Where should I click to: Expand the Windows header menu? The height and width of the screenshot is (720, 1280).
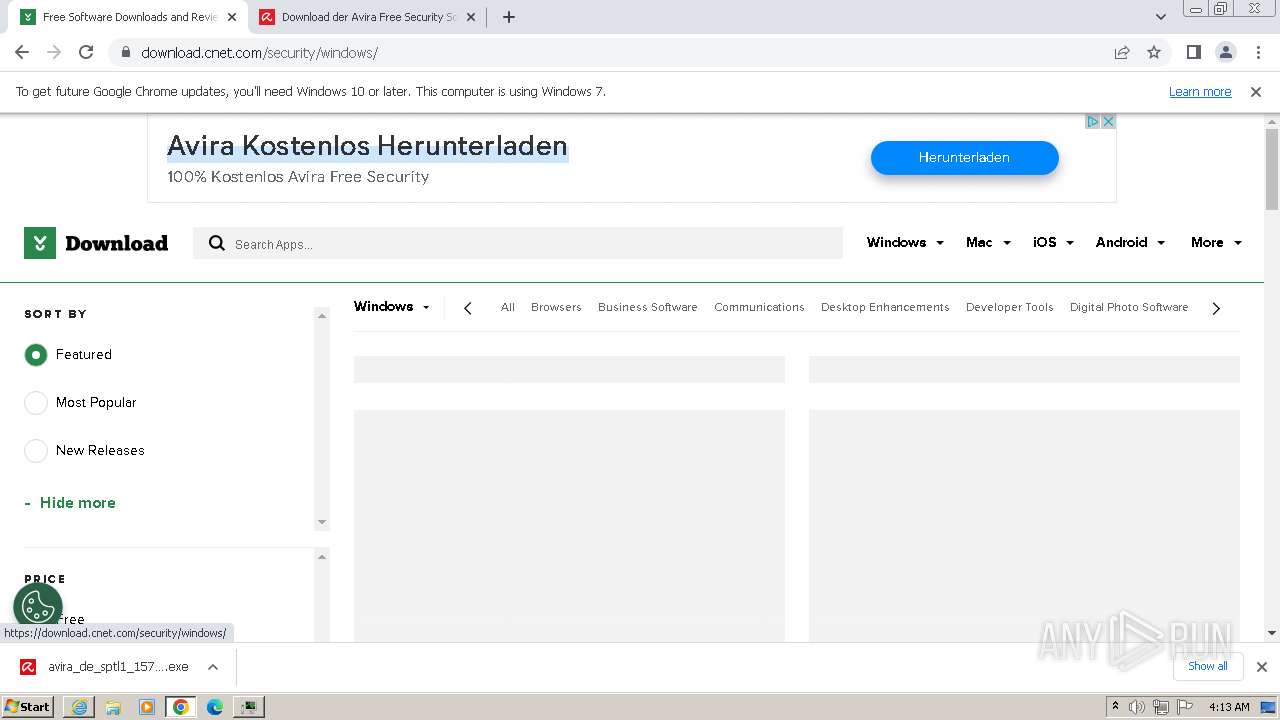905,242
